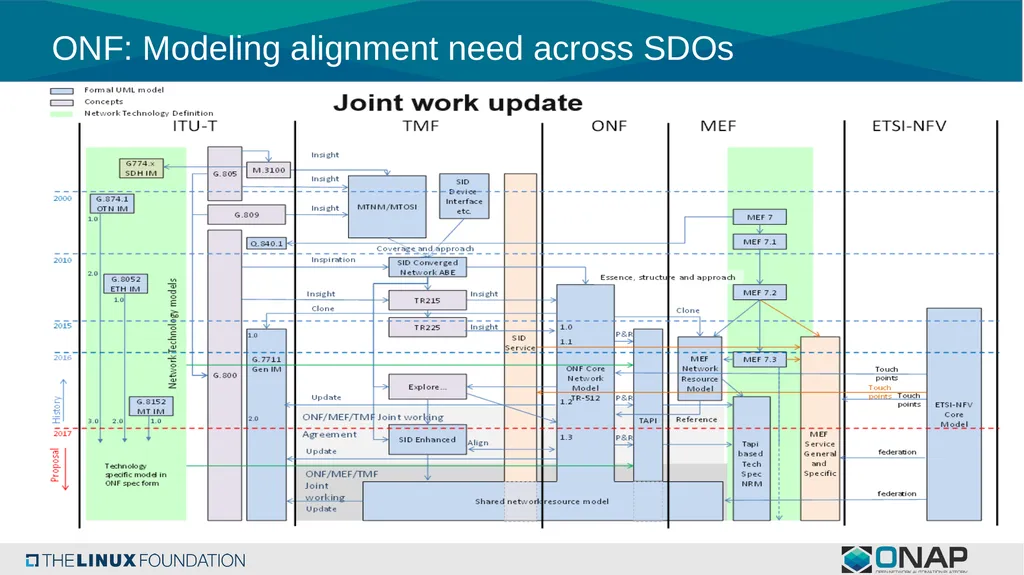This screenshot has width=1024, height=575.
Task: Click the MEF 7.2 box
Action: (x=760, y=292)
